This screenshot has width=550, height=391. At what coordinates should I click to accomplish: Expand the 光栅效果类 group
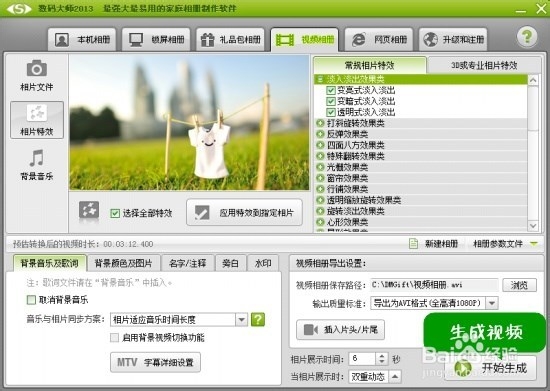click(320, 167)
